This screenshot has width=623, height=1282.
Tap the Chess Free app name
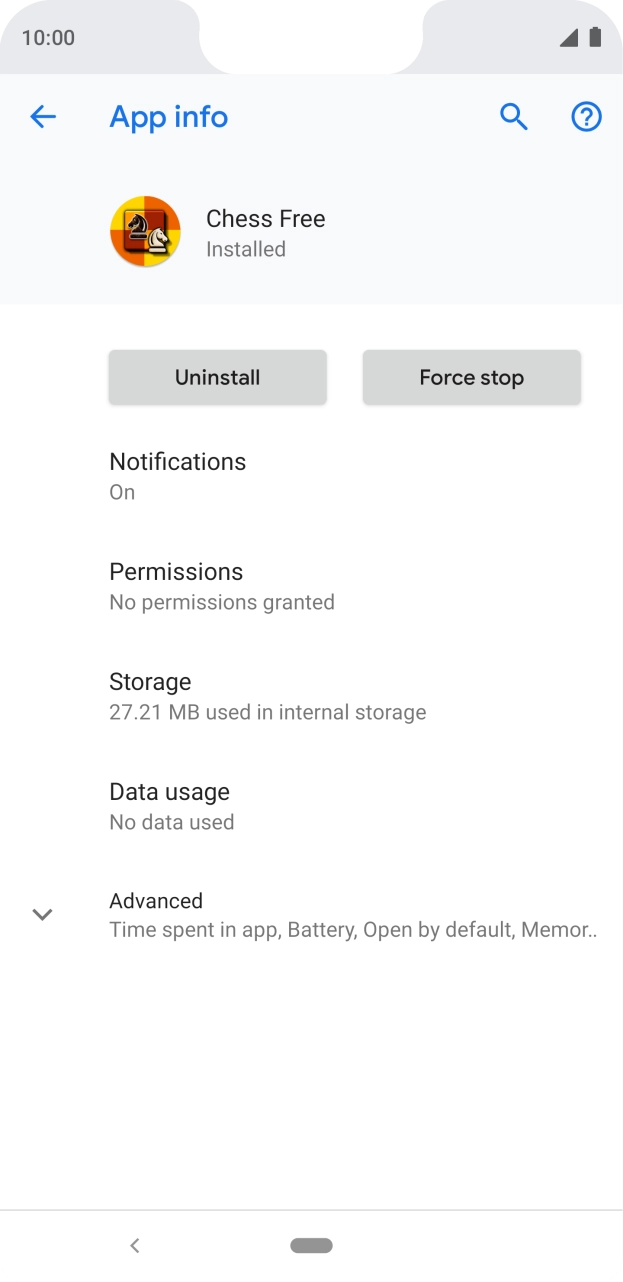tap(265, 219)
